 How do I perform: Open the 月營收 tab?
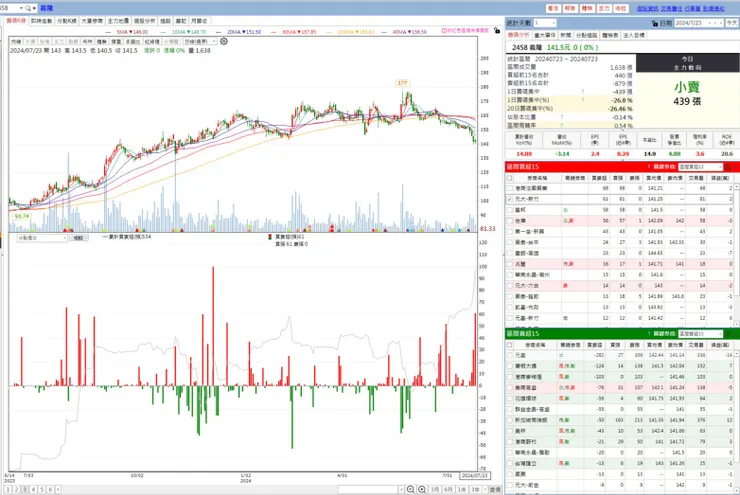(x=199, y=21)
